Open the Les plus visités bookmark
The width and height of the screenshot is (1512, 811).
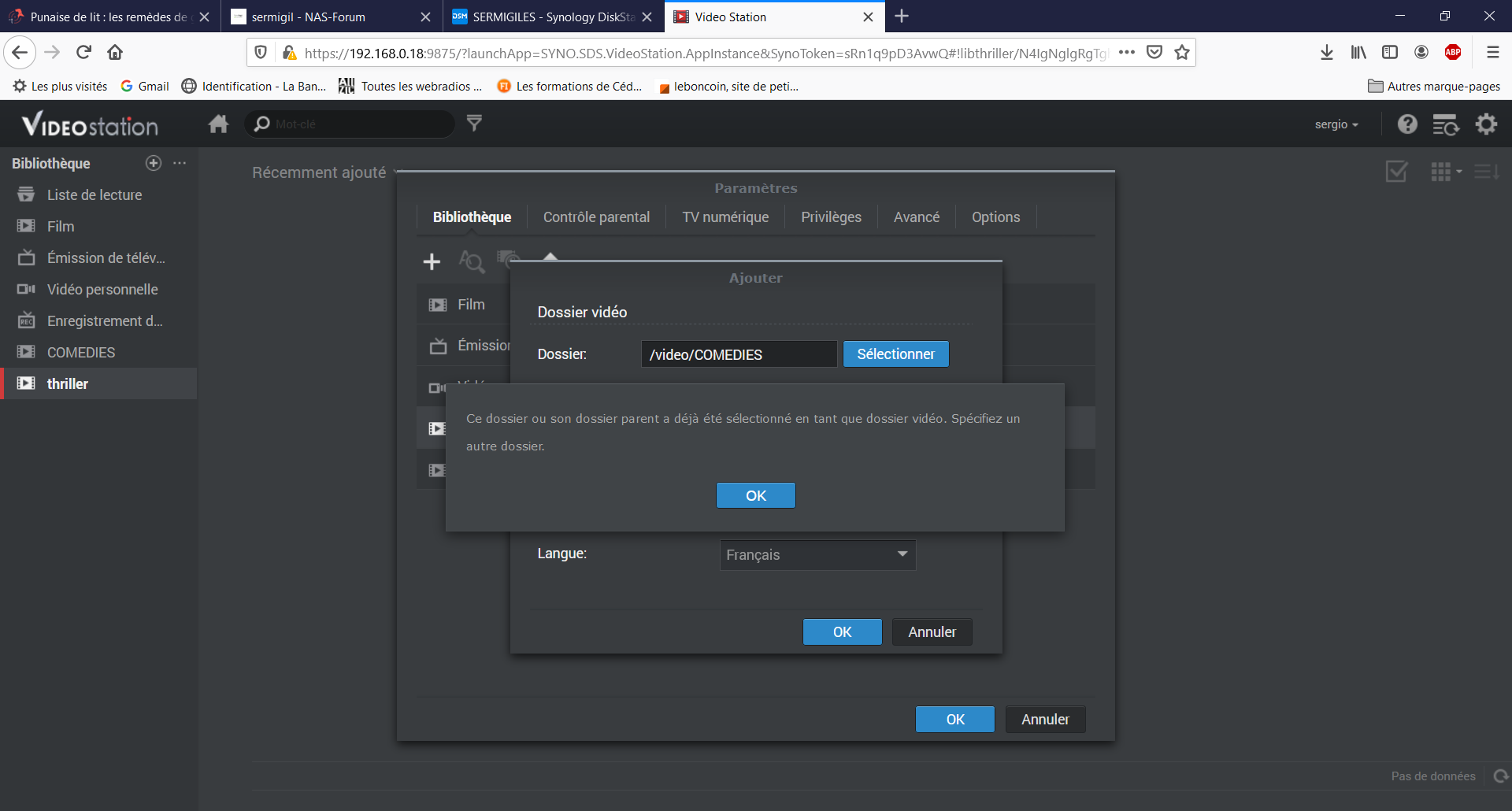pos(61,87)
